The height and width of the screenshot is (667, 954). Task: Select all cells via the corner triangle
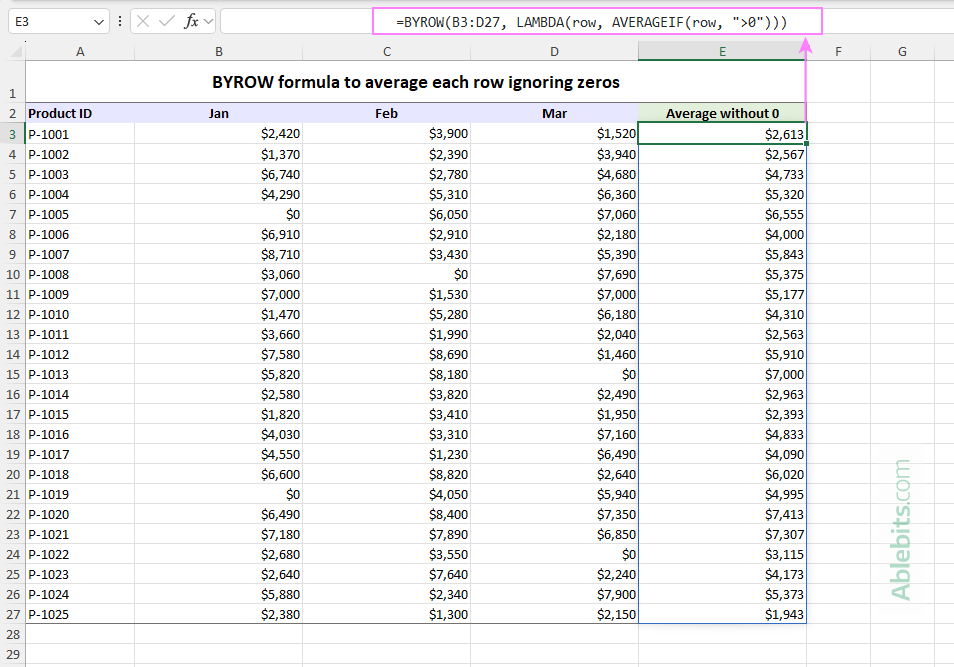click(x=14, y=51)
